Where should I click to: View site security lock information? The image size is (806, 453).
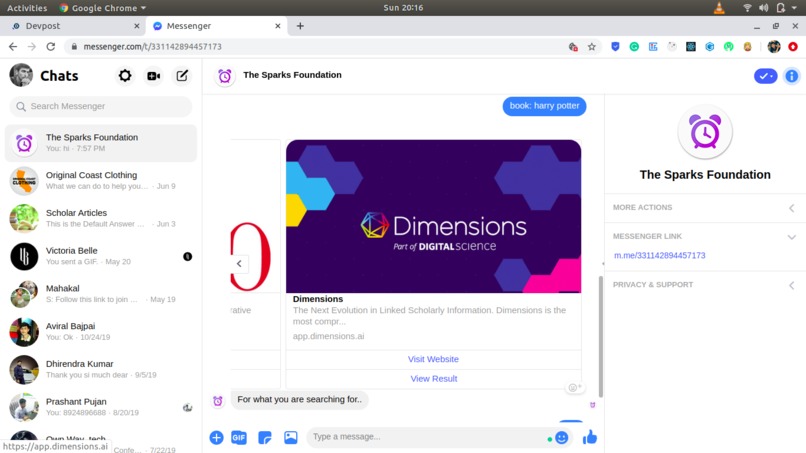pos(74,47)
